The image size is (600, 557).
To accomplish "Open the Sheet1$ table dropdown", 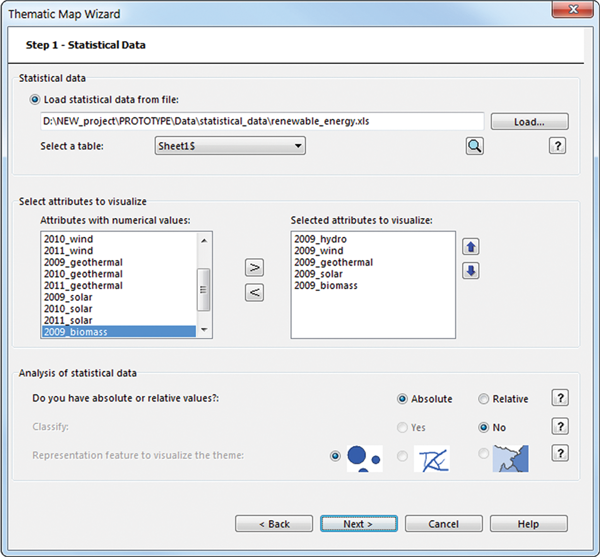I will [230, 146].
